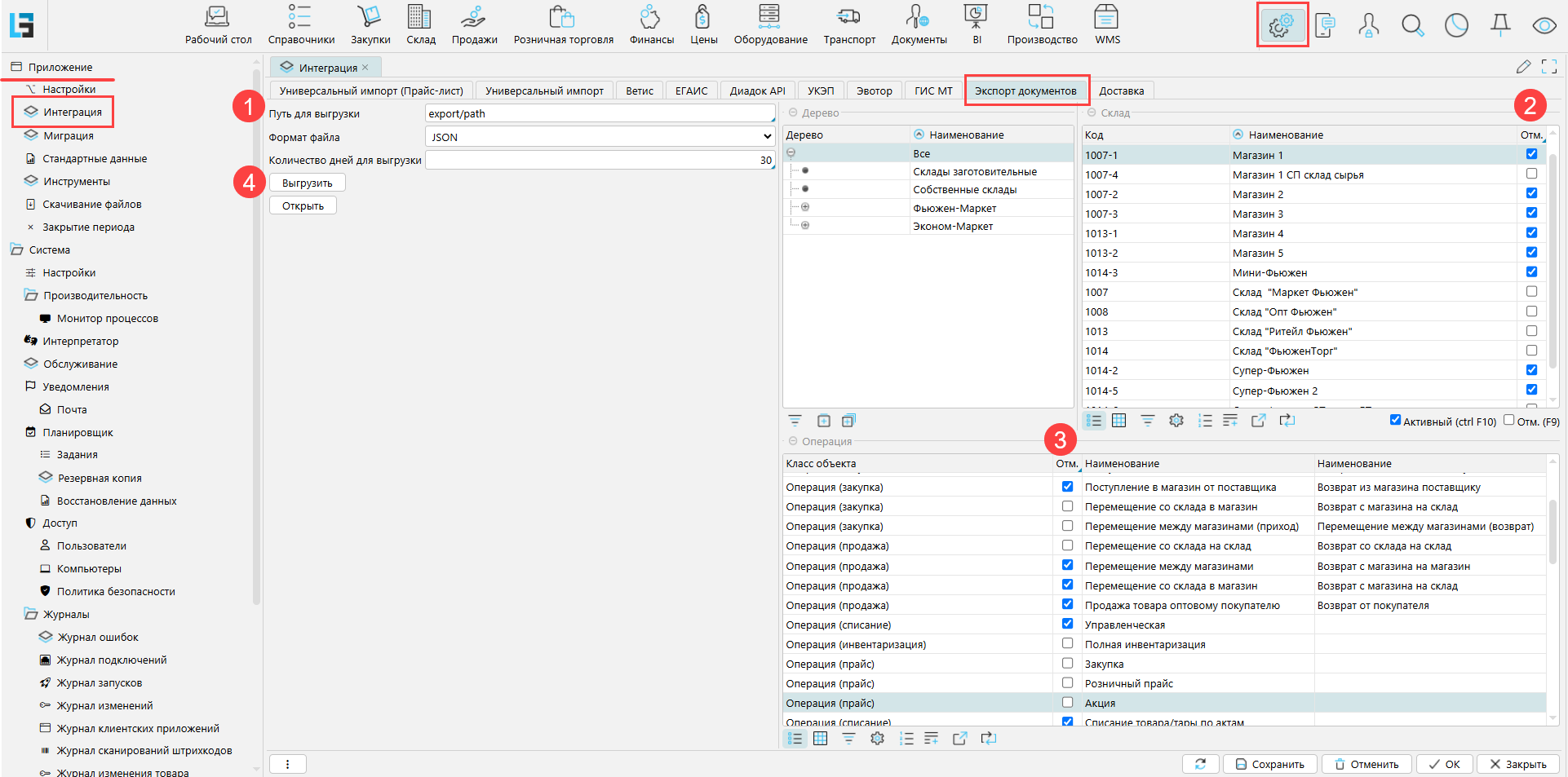
Task: Open the search magnifier icon
Action: click(x=1412, y=25)
